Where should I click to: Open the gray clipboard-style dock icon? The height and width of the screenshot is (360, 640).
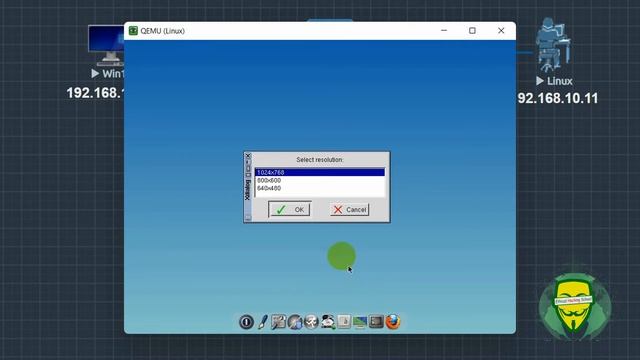pos(344,322)
